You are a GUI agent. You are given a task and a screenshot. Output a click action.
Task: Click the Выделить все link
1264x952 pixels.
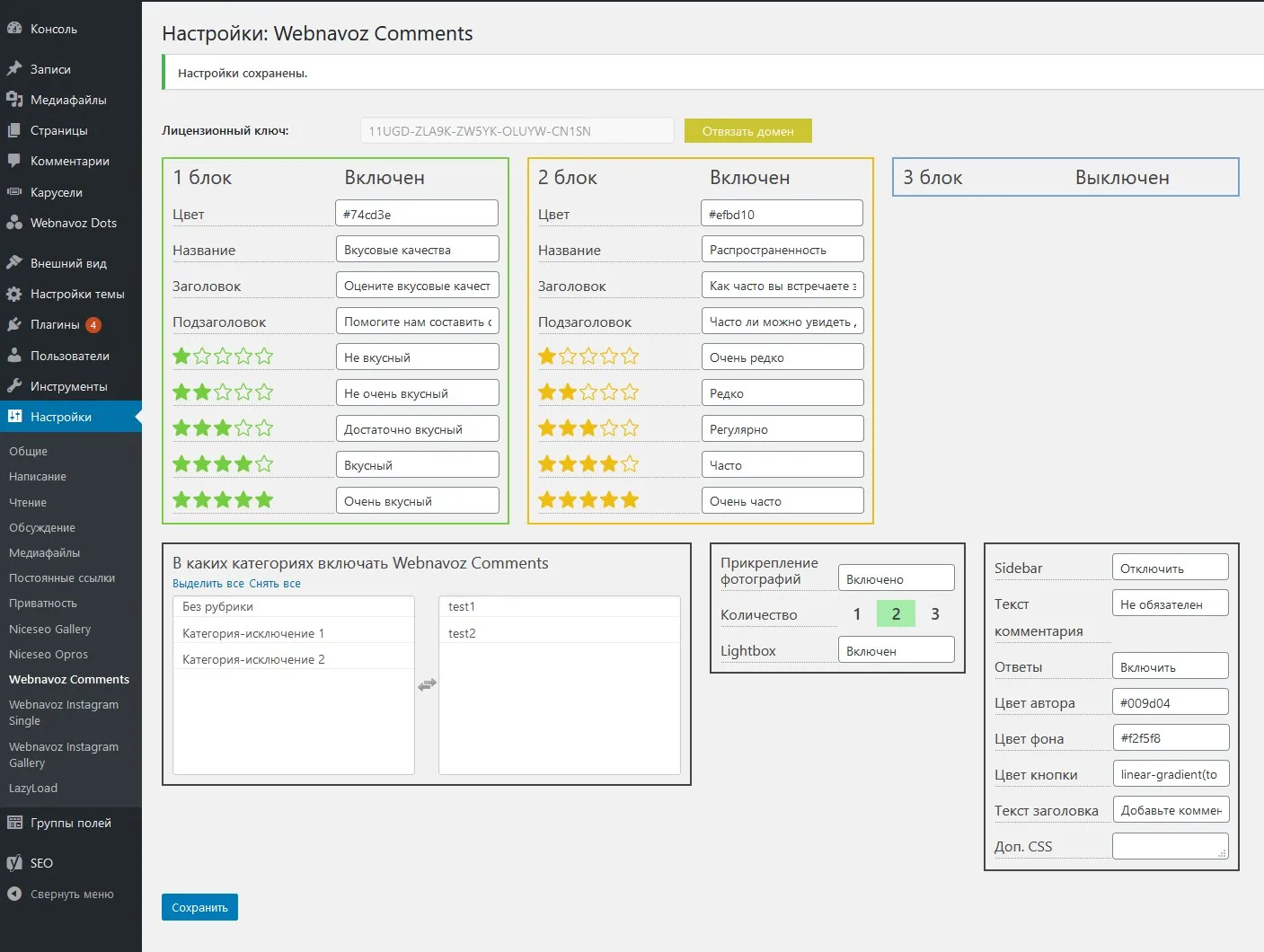pos(208,584)
